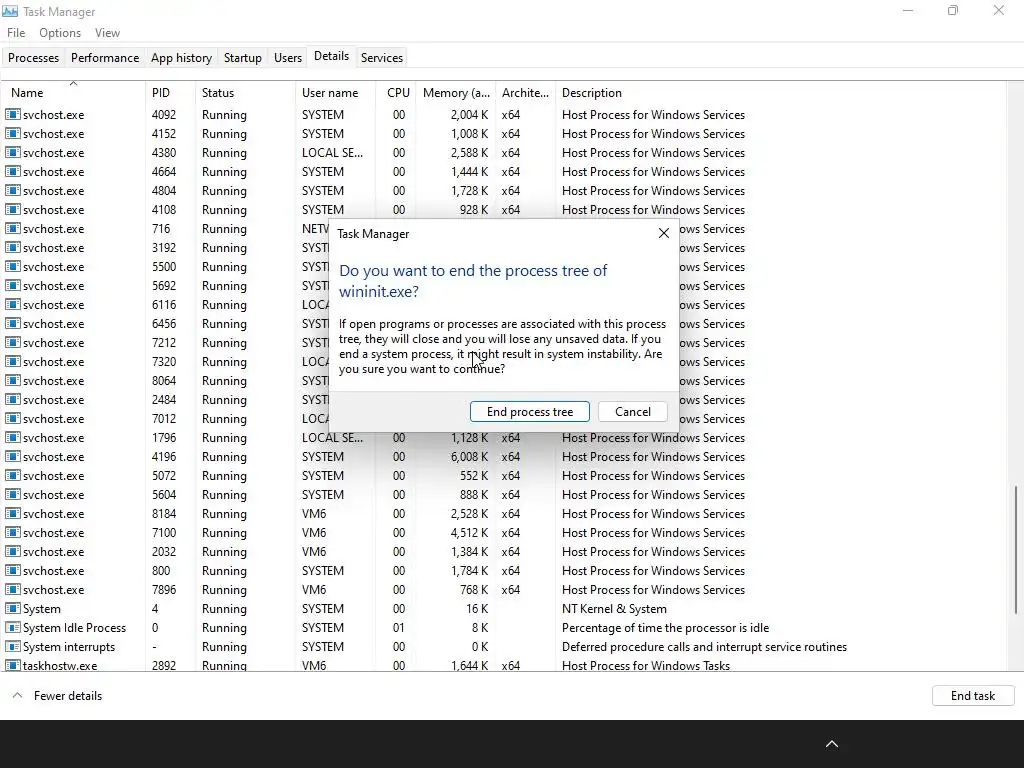Click icon of svchost.exe with PID 2484

12,399
